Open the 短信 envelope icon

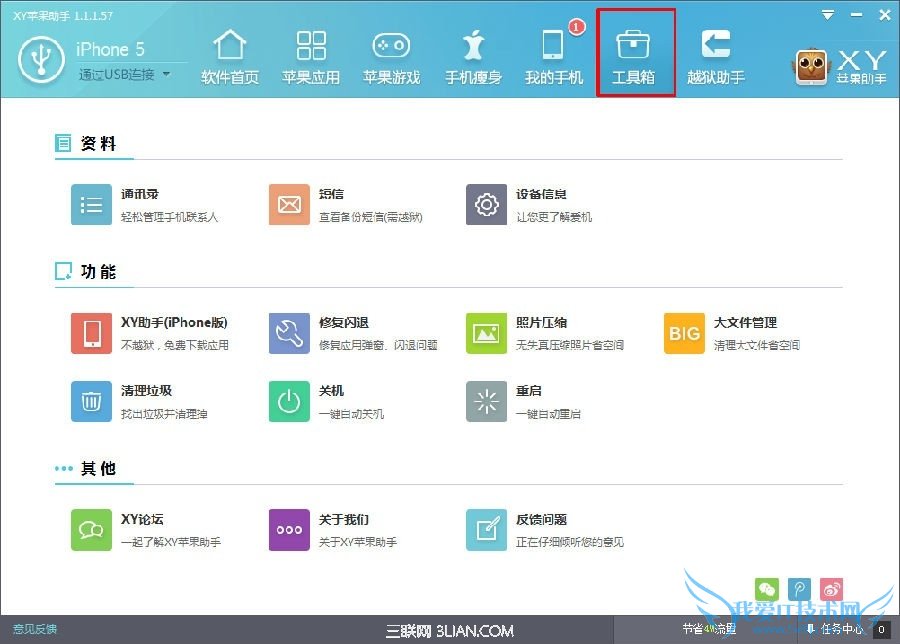pos(289,205)
